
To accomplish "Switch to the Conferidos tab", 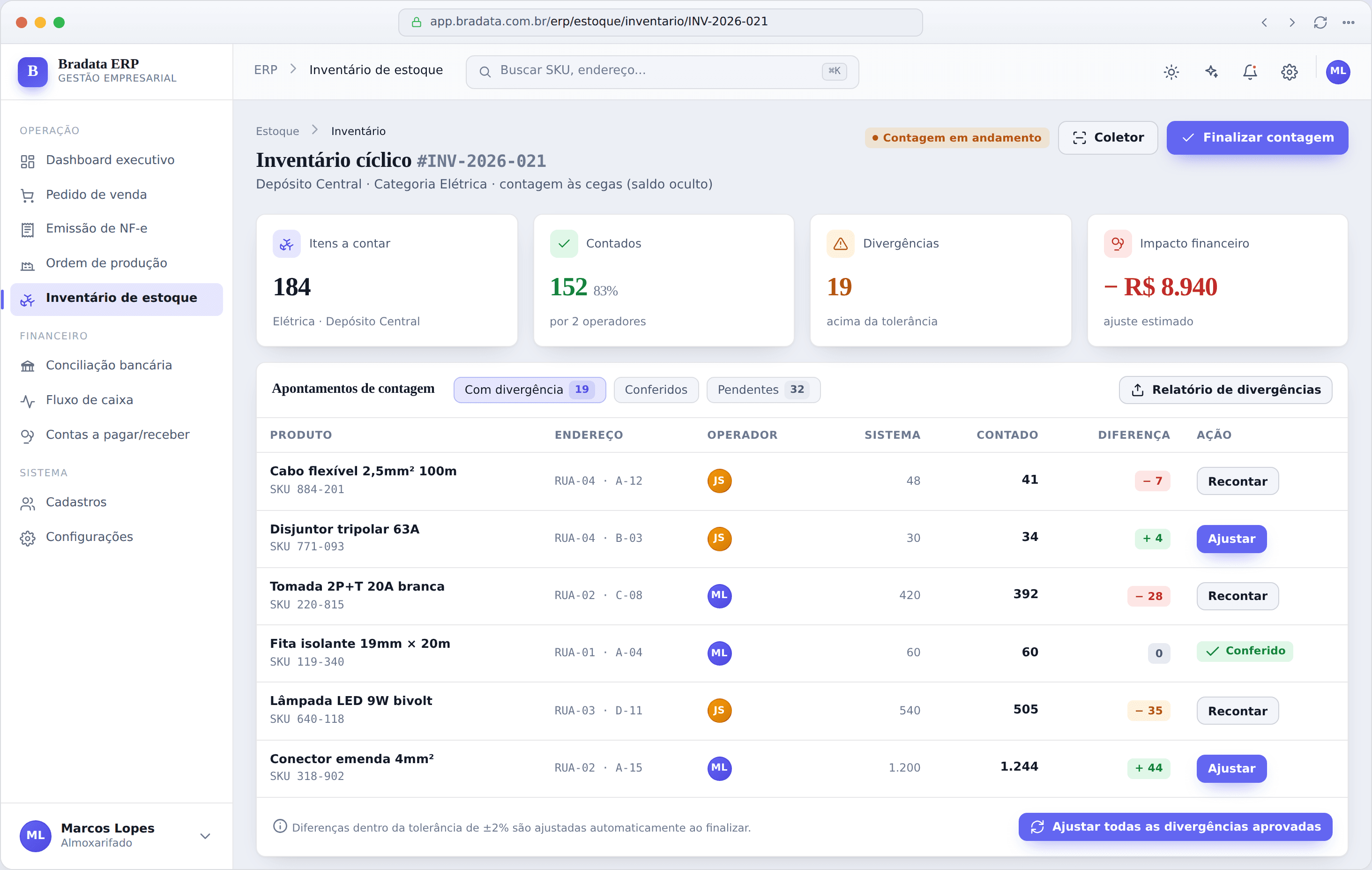I will pos(656,390).
